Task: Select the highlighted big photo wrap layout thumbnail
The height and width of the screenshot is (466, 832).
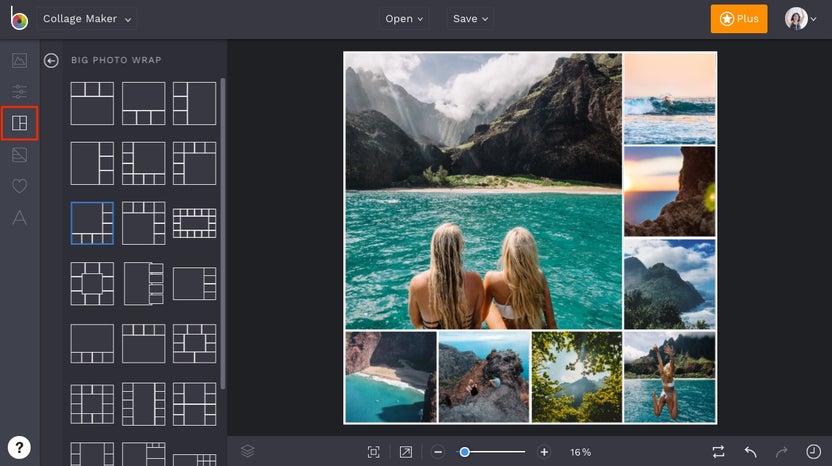Action: pos(92,223)
